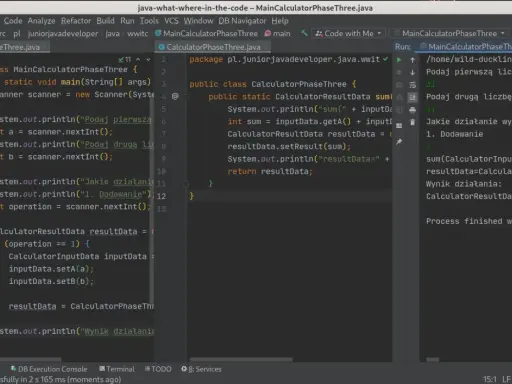Click 'resultData.setResult(sum);' code line
Screen dimensions: 512x384
click(x=289, y=146)
